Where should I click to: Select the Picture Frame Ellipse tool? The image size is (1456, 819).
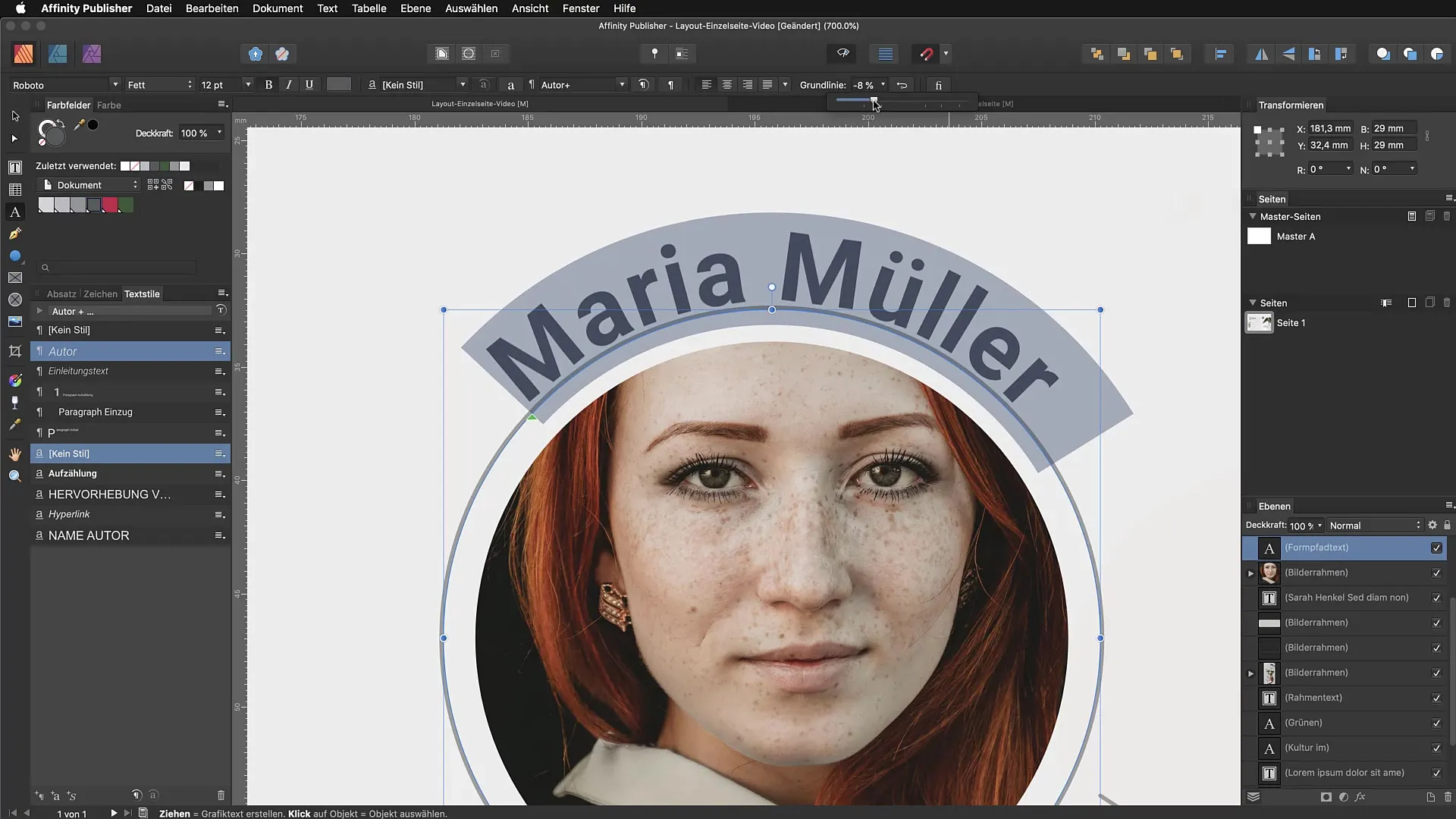coord(15,300)
